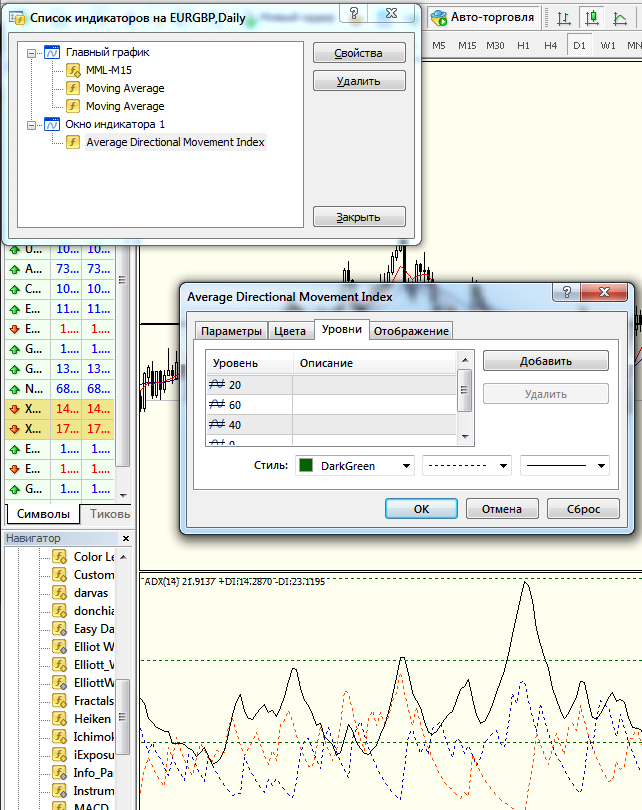The width and height of the screenshot is (642, 810).
Task: Click the MML-M15 indicator icon
Action: pos(73,70)
